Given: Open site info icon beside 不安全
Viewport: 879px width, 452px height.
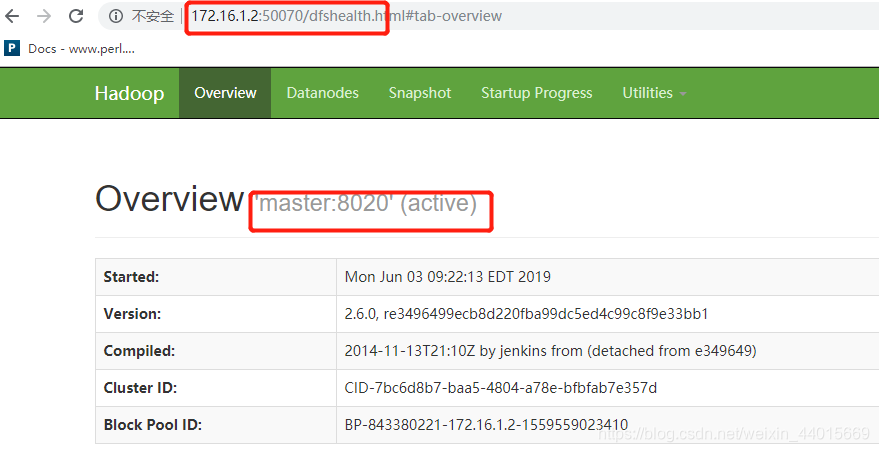Looking at the screenshot, I should coord(116,16).
